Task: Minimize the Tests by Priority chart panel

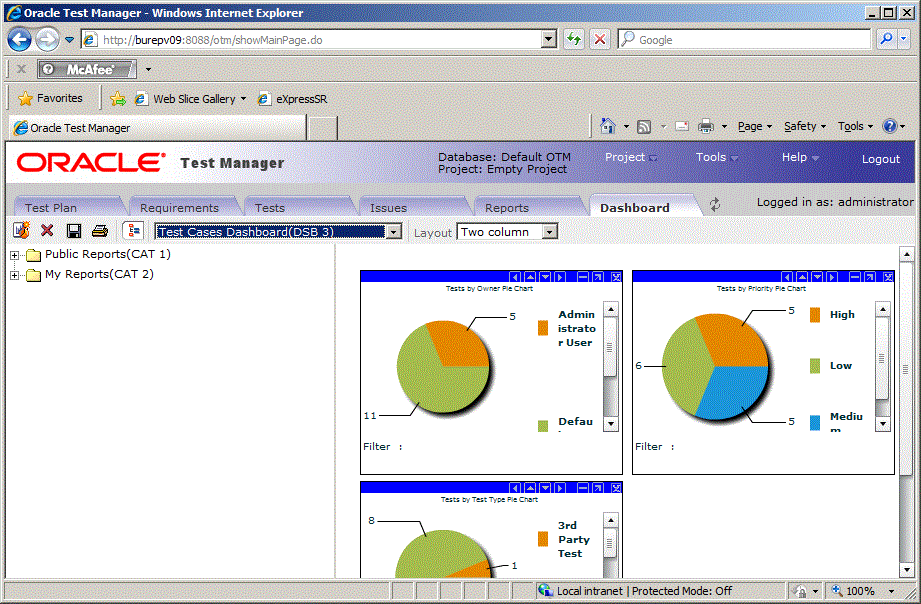Action: coord(855,277)
